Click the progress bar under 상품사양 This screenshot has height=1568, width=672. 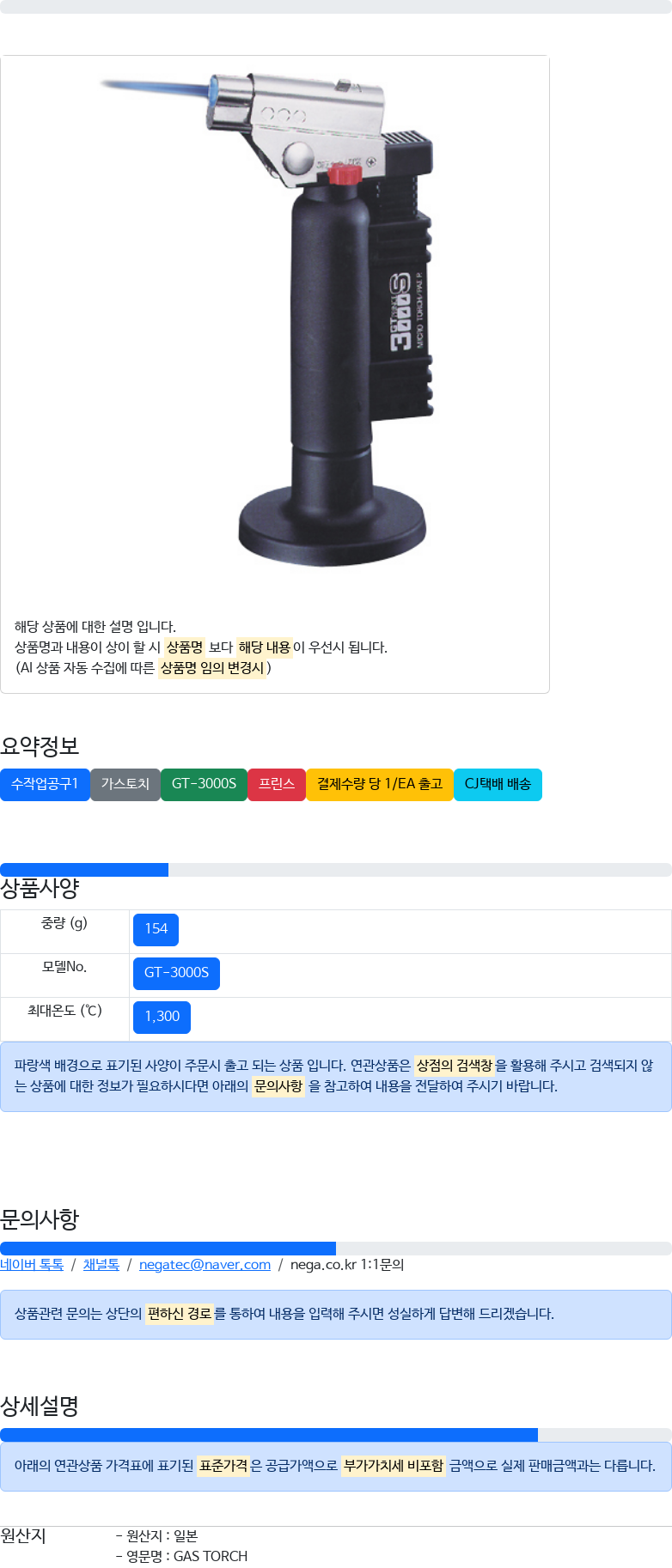coord(336,870)
